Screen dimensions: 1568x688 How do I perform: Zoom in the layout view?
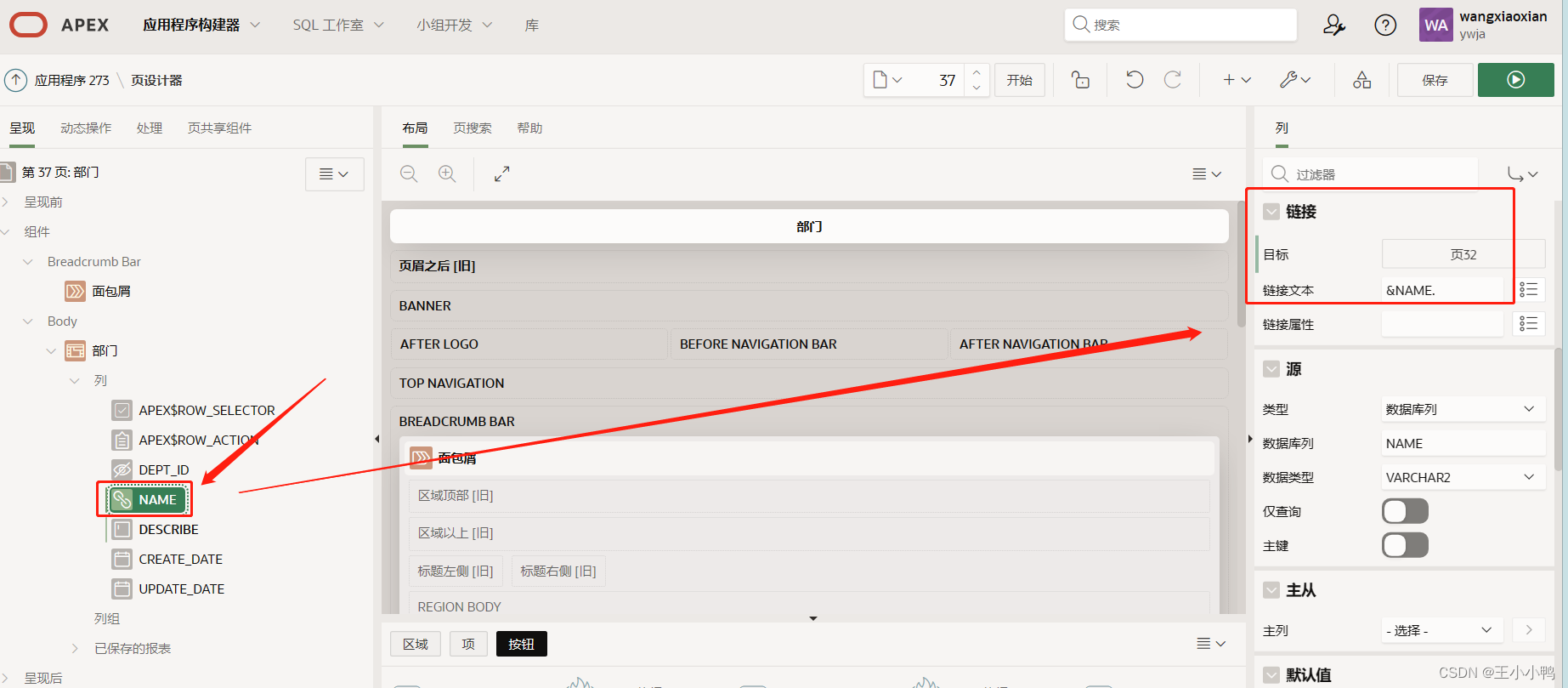pos(447,173)
